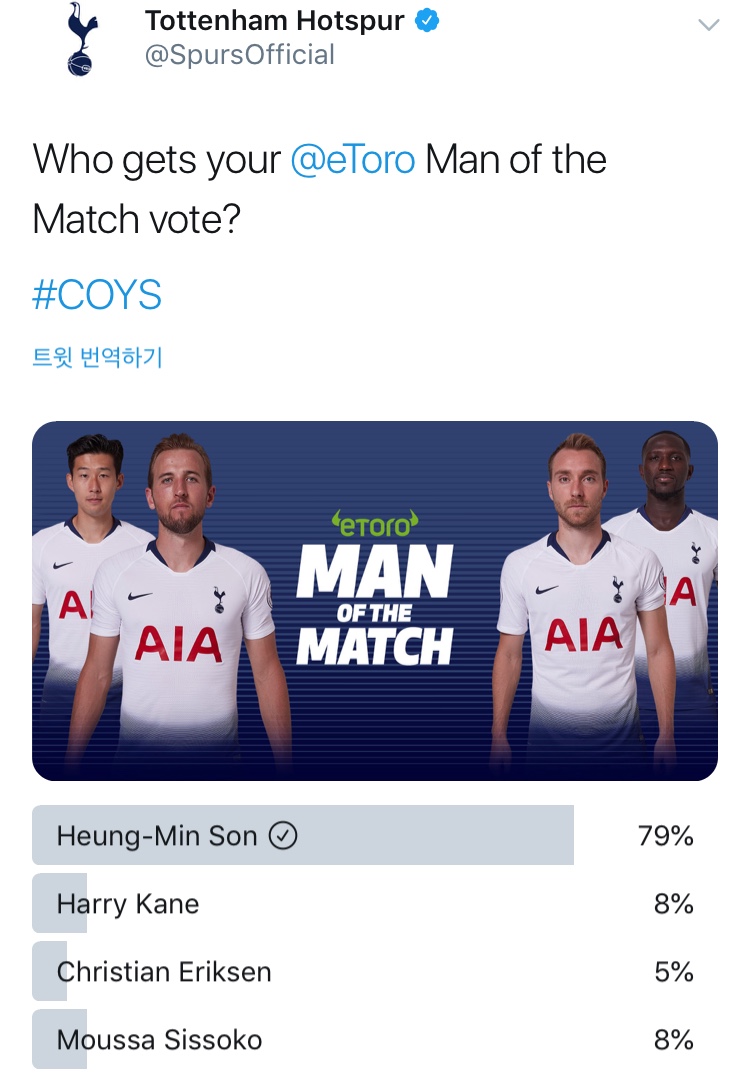Open the @SpursOfficial handle

click(x=239, y=55)
